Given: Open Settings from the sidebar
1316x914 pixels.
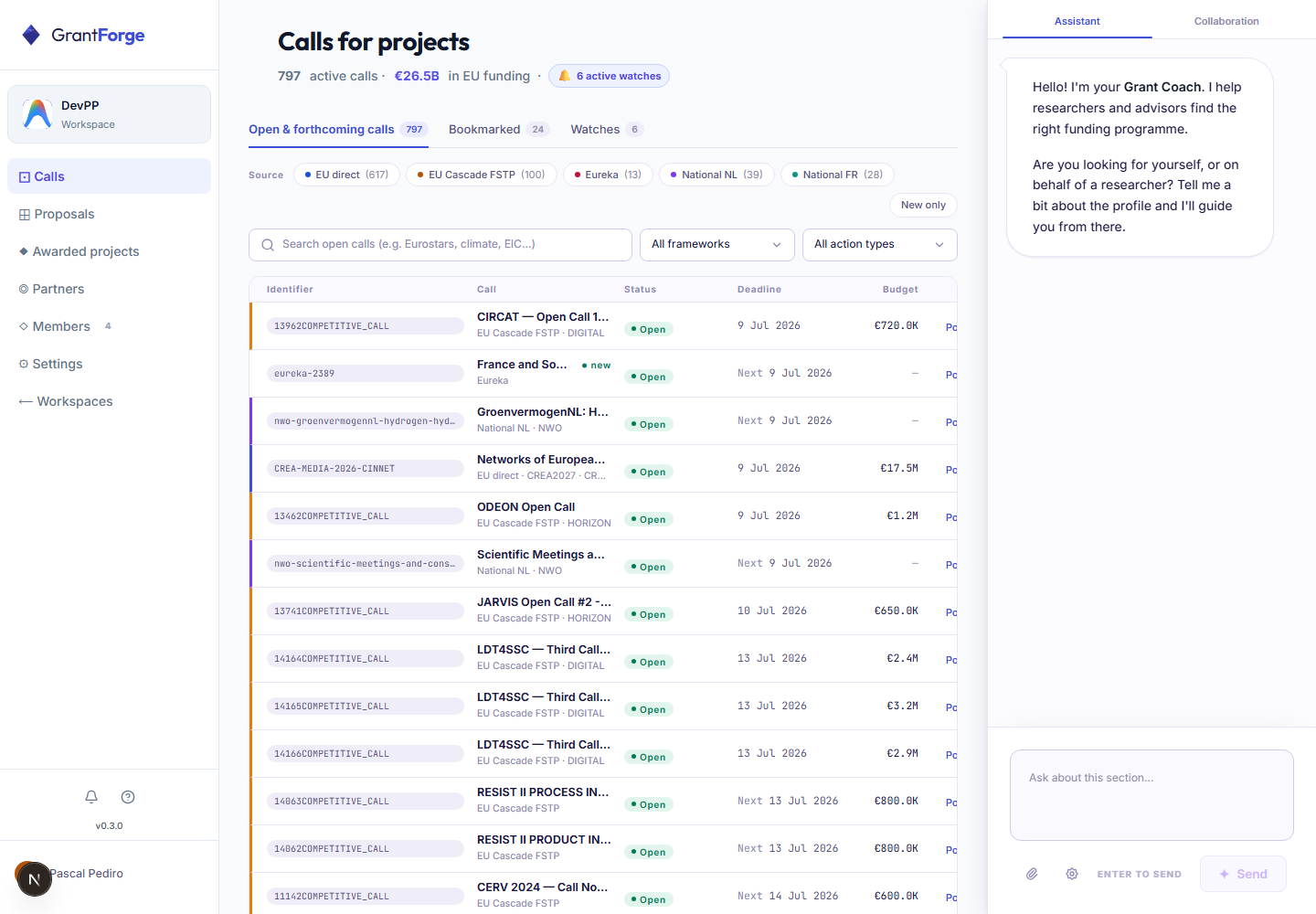Looking at the screenshot, I should [x=109, y=364].
